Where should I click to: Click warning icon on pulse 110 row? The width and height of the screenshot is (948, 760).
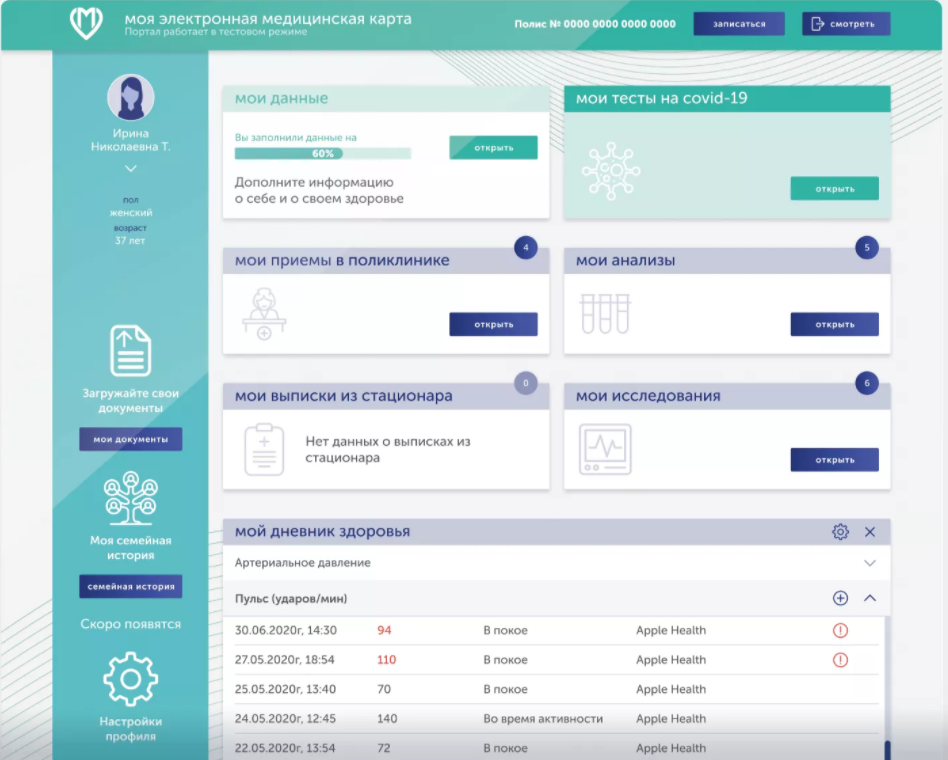(840, 660)
